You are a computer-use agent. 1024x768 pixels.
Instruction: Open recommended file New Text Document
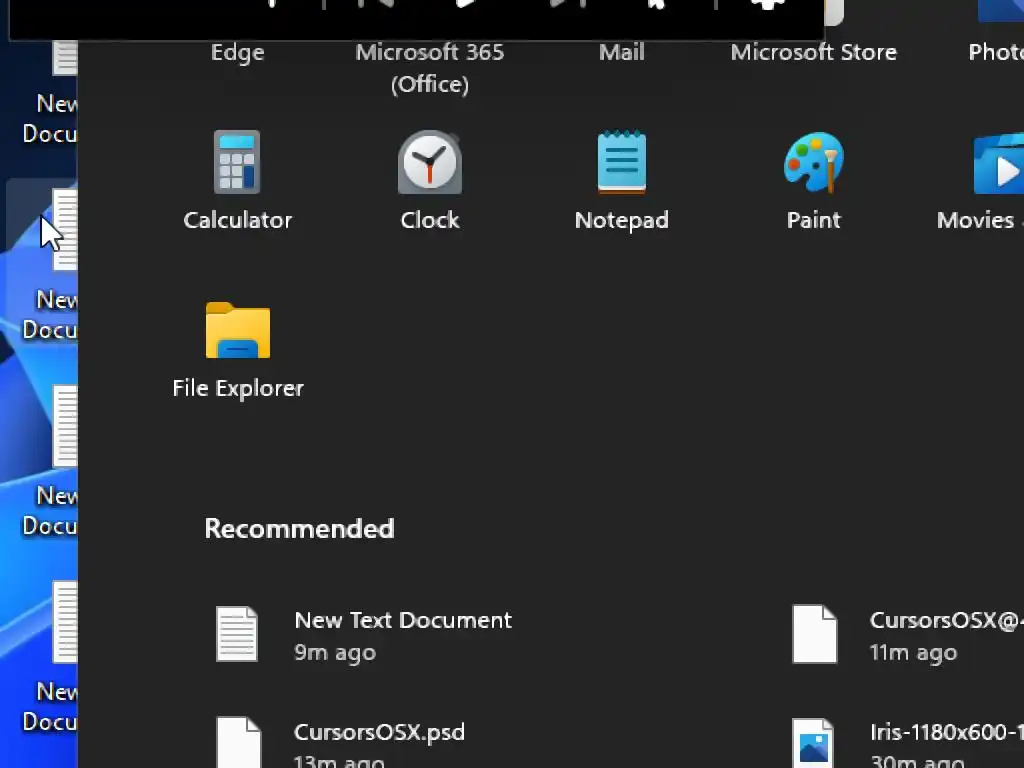pos(366,635)
